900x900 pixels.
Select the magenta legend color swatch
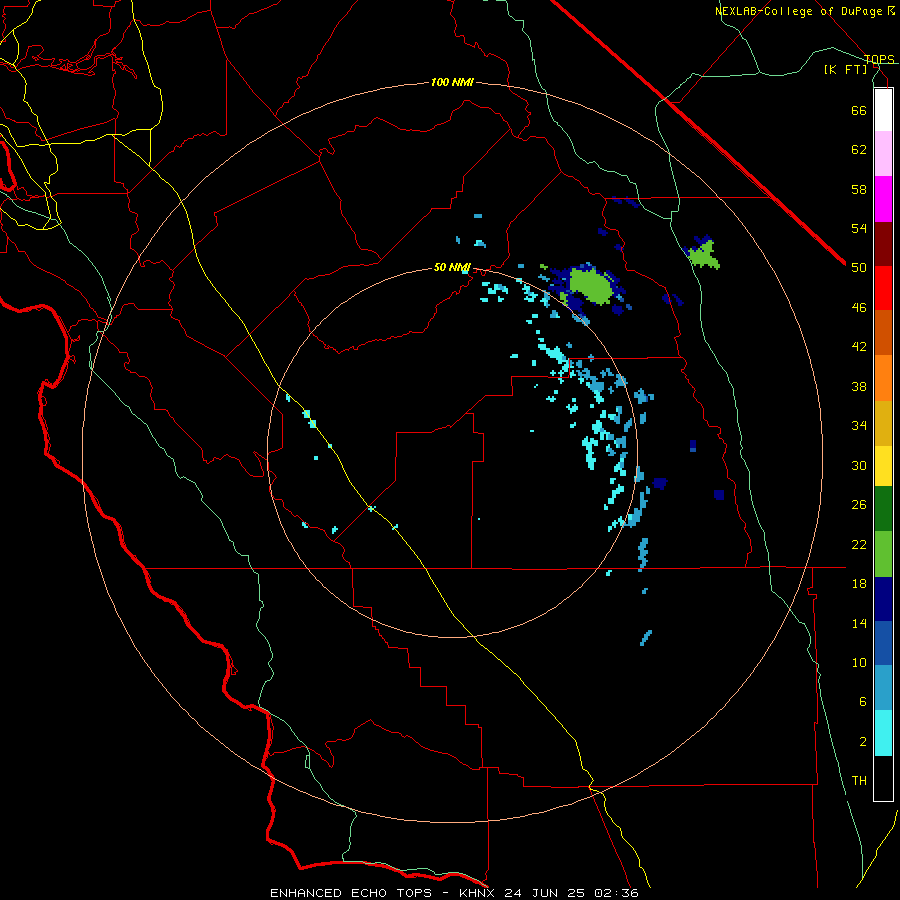(883, 199)
